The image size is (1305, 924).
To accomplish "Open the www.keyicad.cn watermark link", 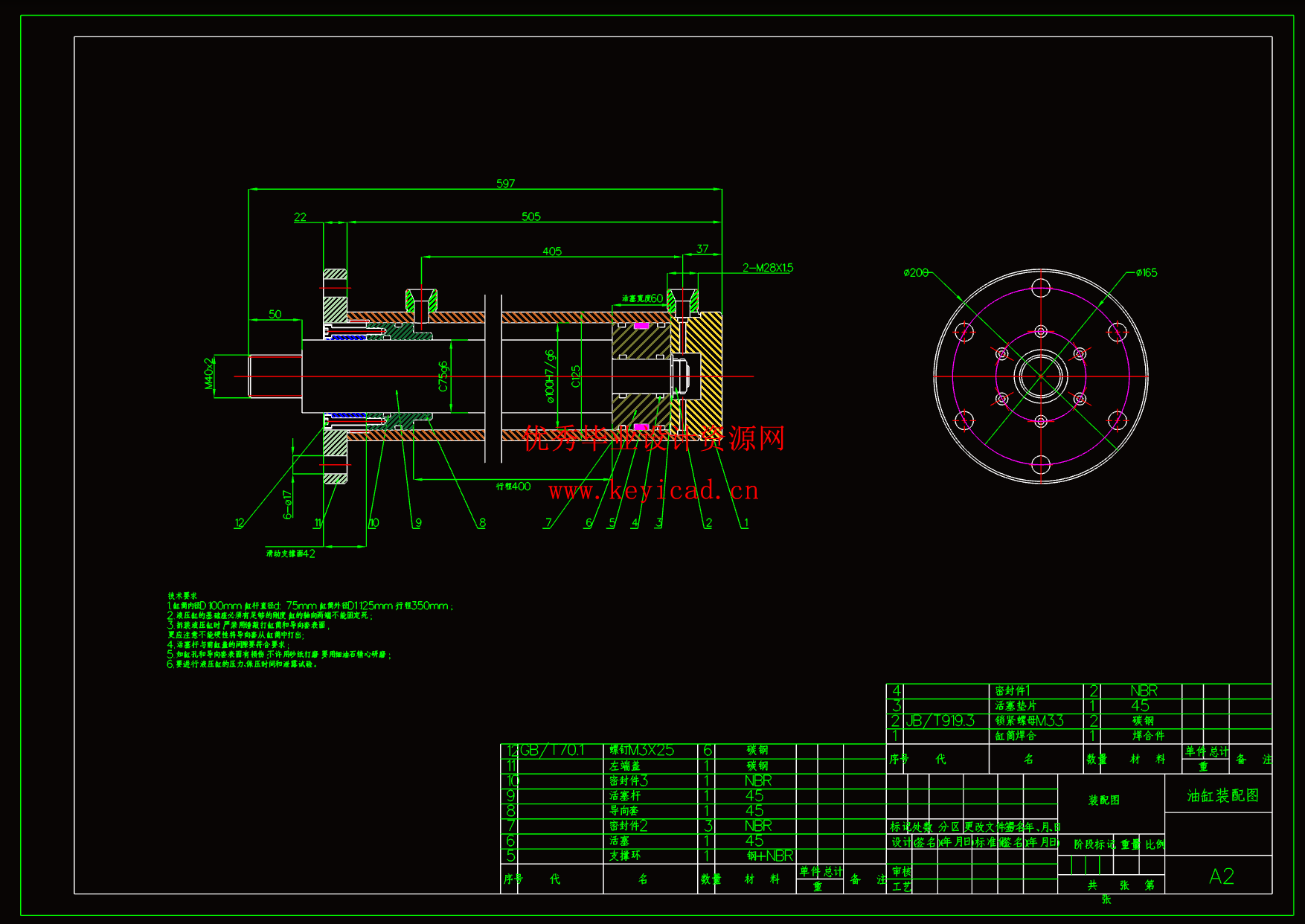I will (x=653, y=490).
